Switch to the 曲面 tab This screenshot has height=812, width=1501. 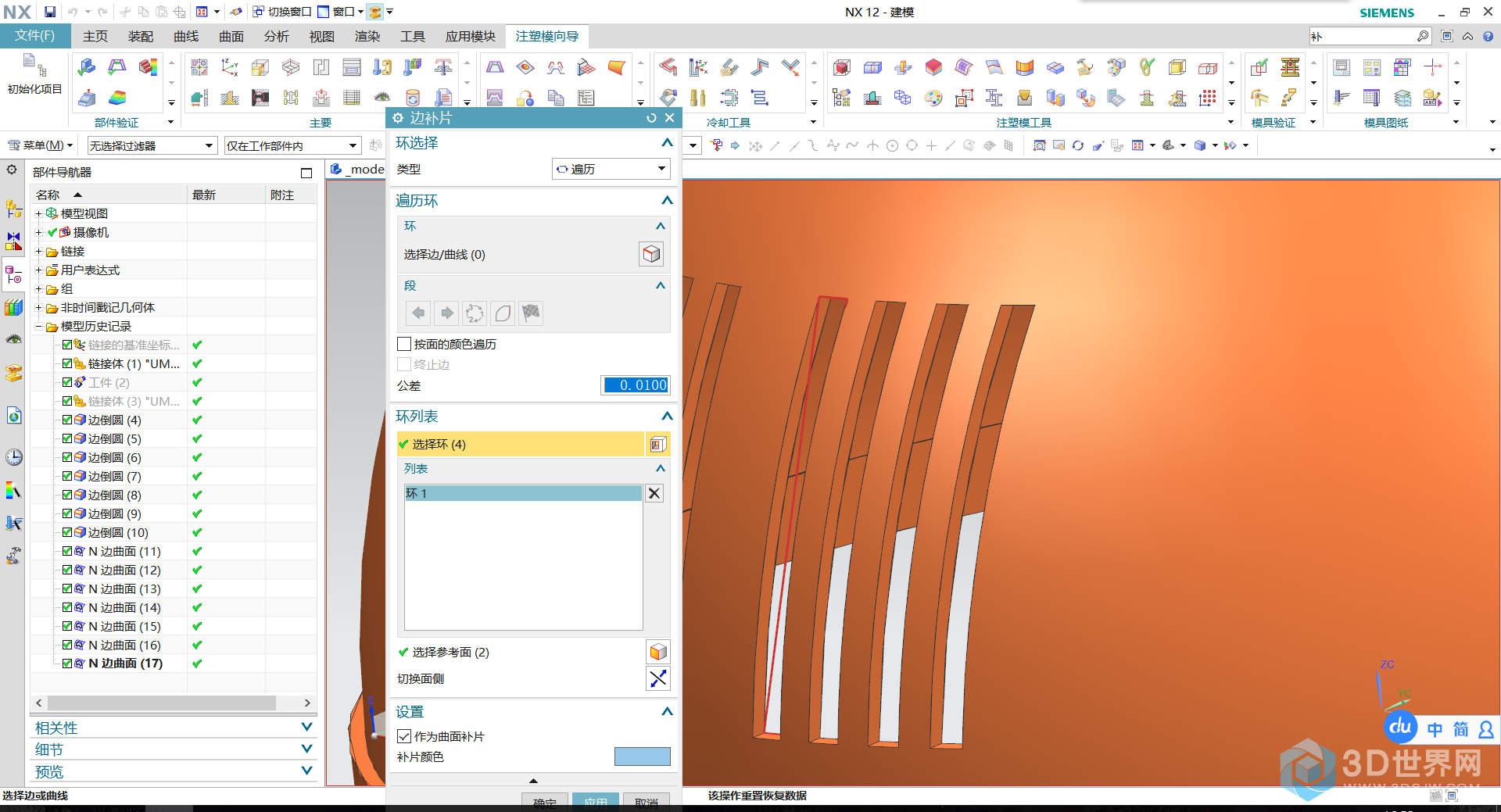(x=231, y=36)
